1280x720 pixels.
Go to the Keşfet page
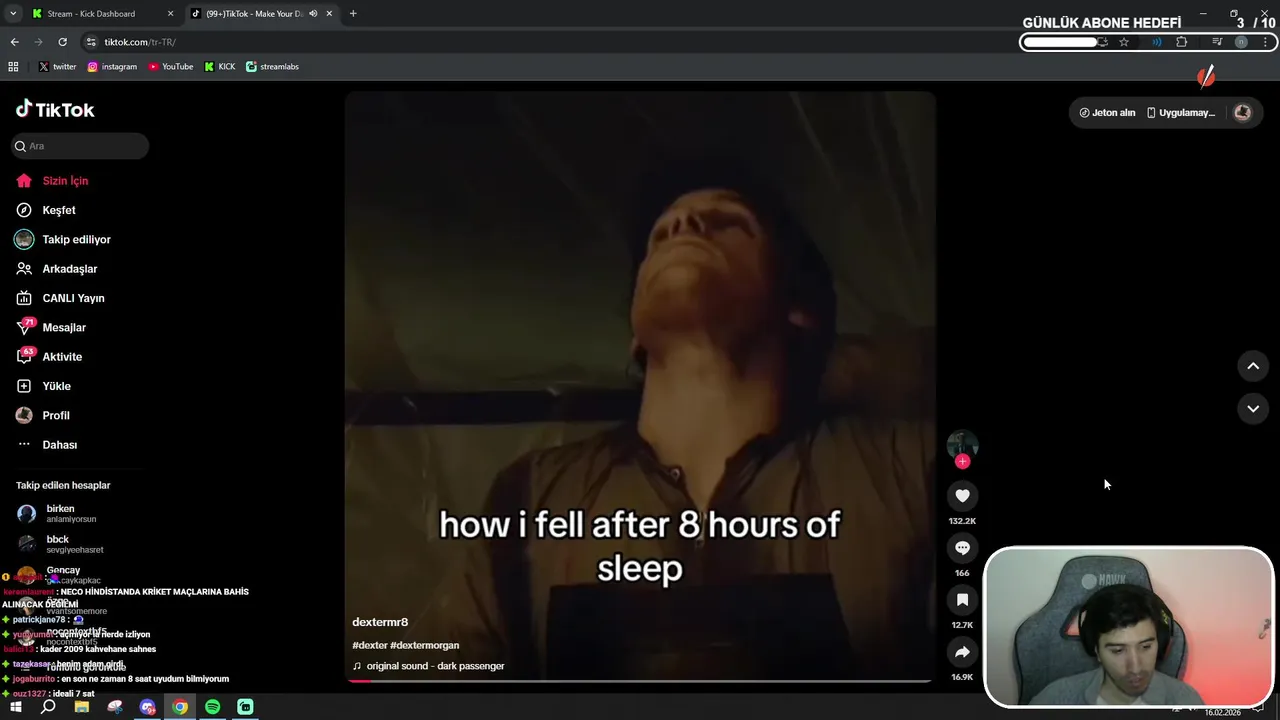58,210
